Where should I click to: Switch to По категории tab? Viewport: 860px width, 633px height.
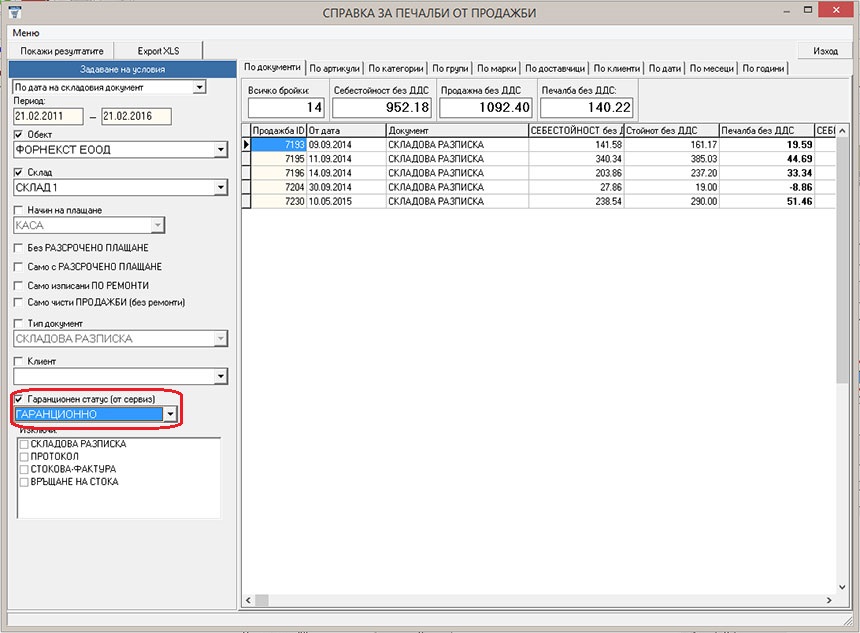pos(395,69)
